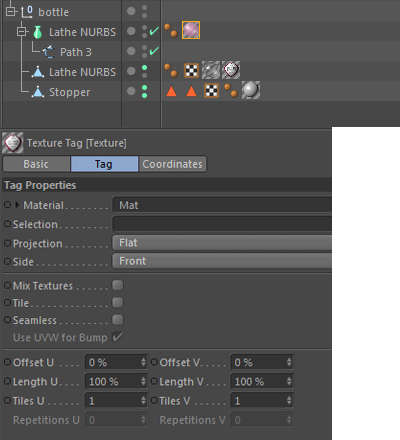Select the Path 3 spline icon

(49, 52)
